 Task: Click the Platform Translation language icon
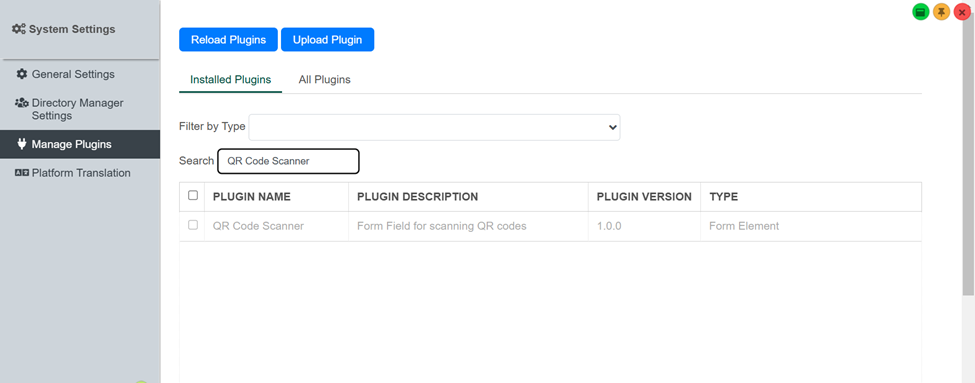click(x=22, y=173)
